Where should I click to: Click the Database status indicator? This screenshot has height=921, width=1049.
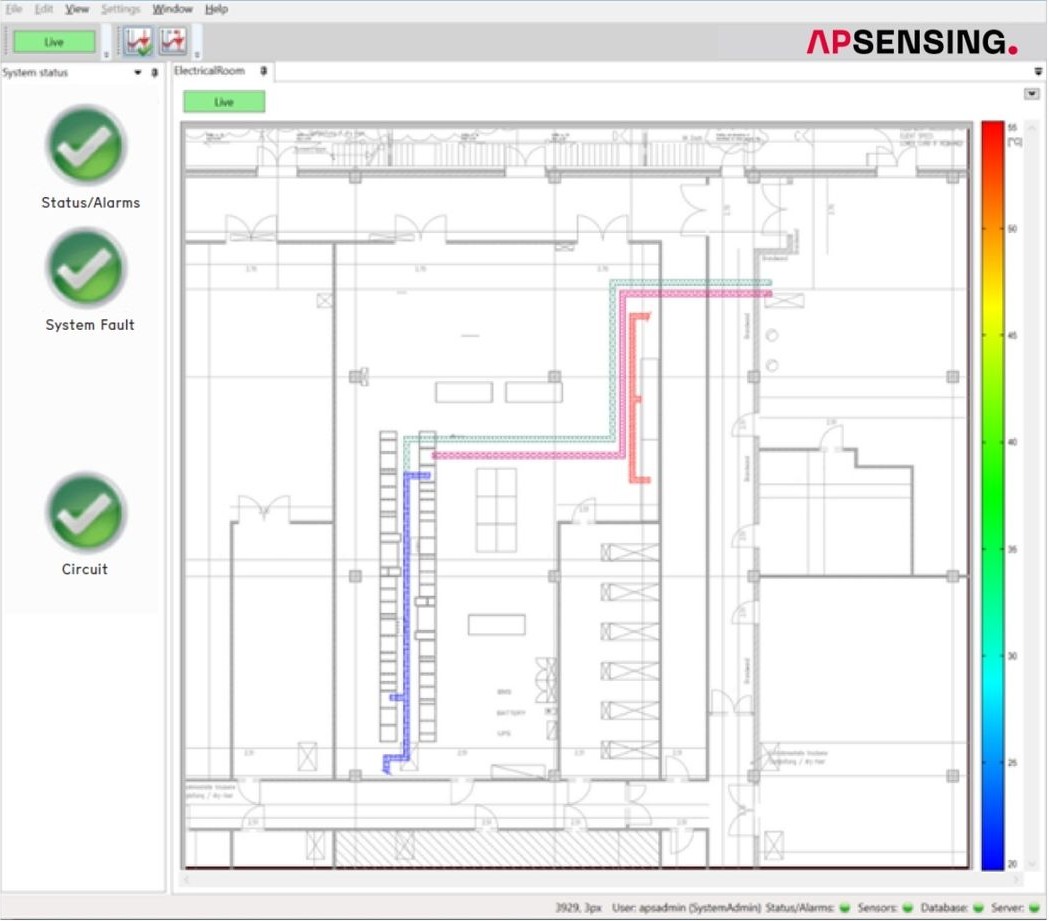(978, 907)
